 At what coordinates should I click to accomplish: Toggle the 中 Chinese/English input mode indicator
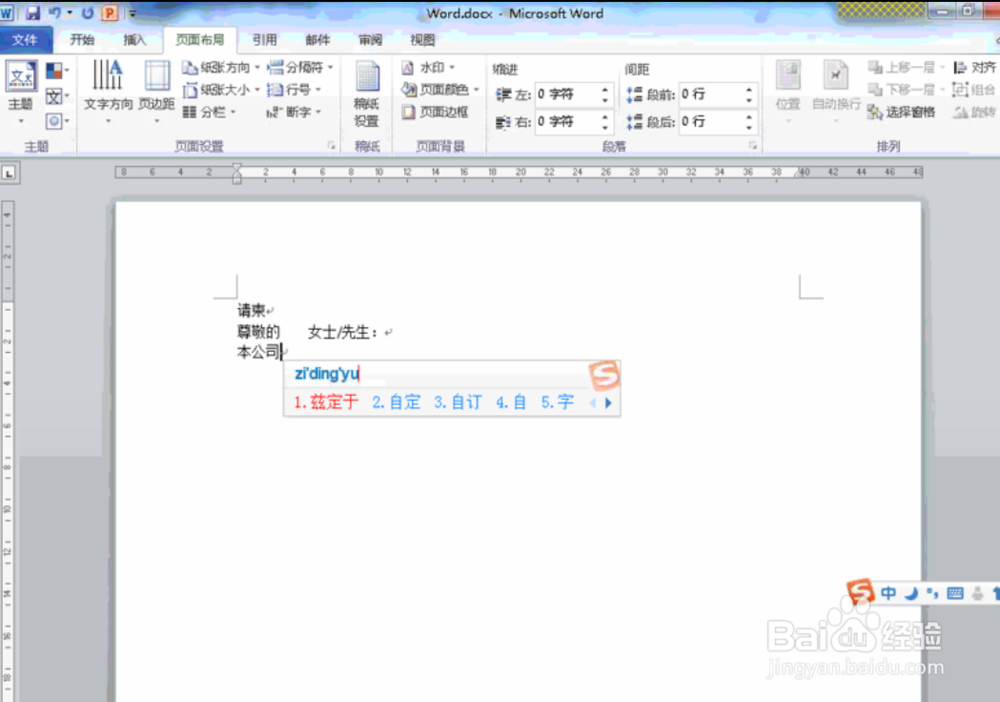[888, 592]
